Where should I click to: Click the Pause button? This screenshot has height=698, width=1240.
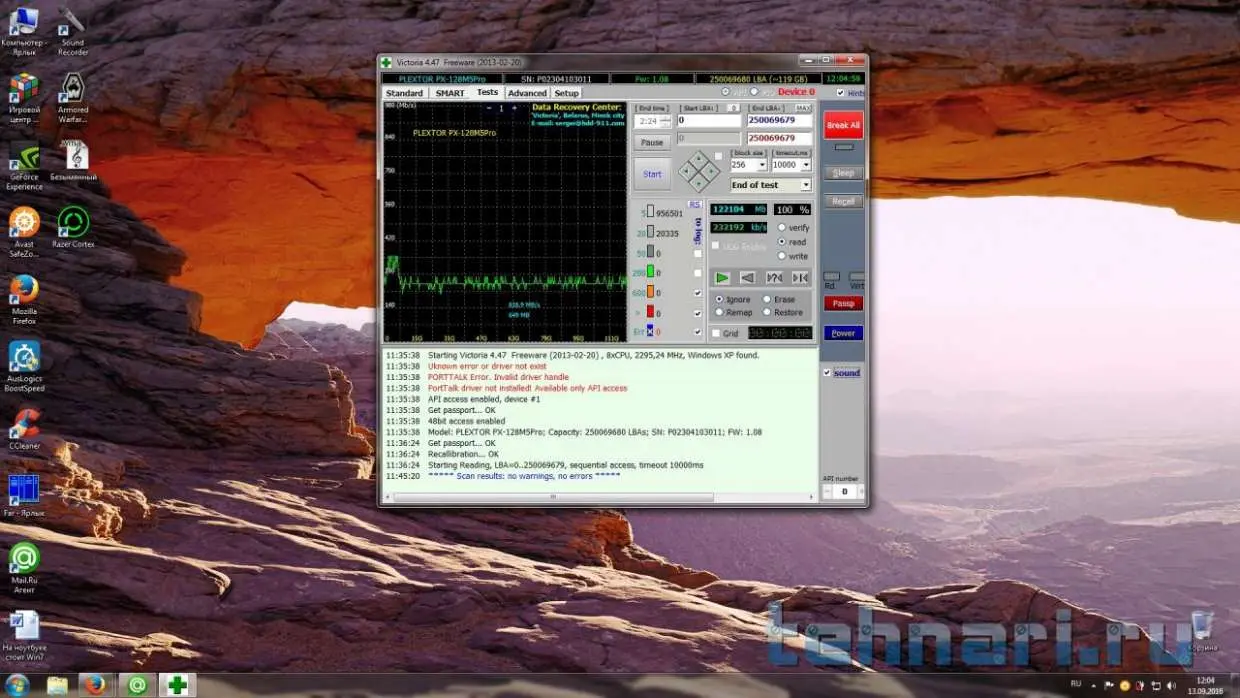(x=652, y=142)
